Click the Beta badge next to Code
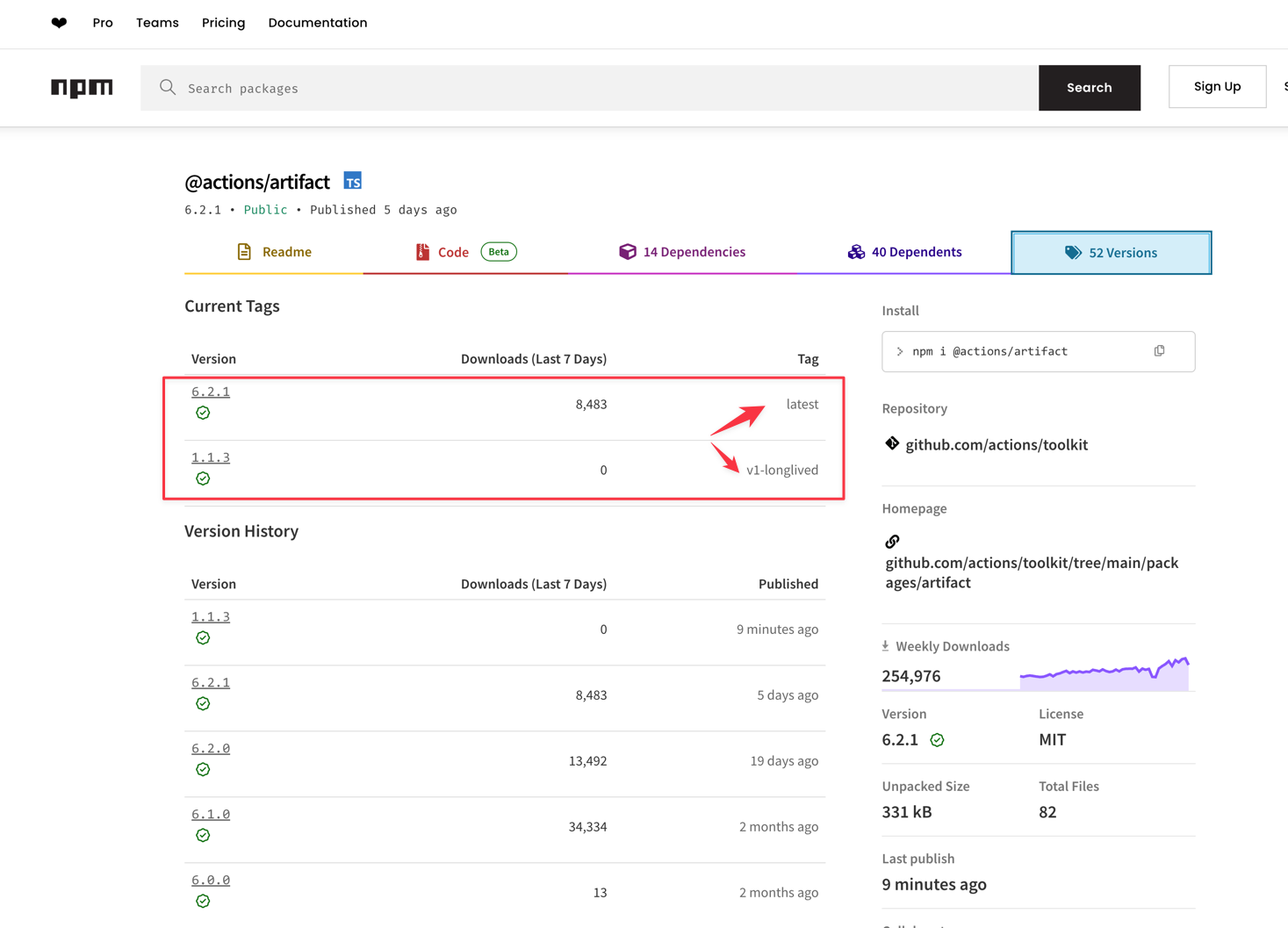The width and height of the screenshot is (1288, 928). 499,252
